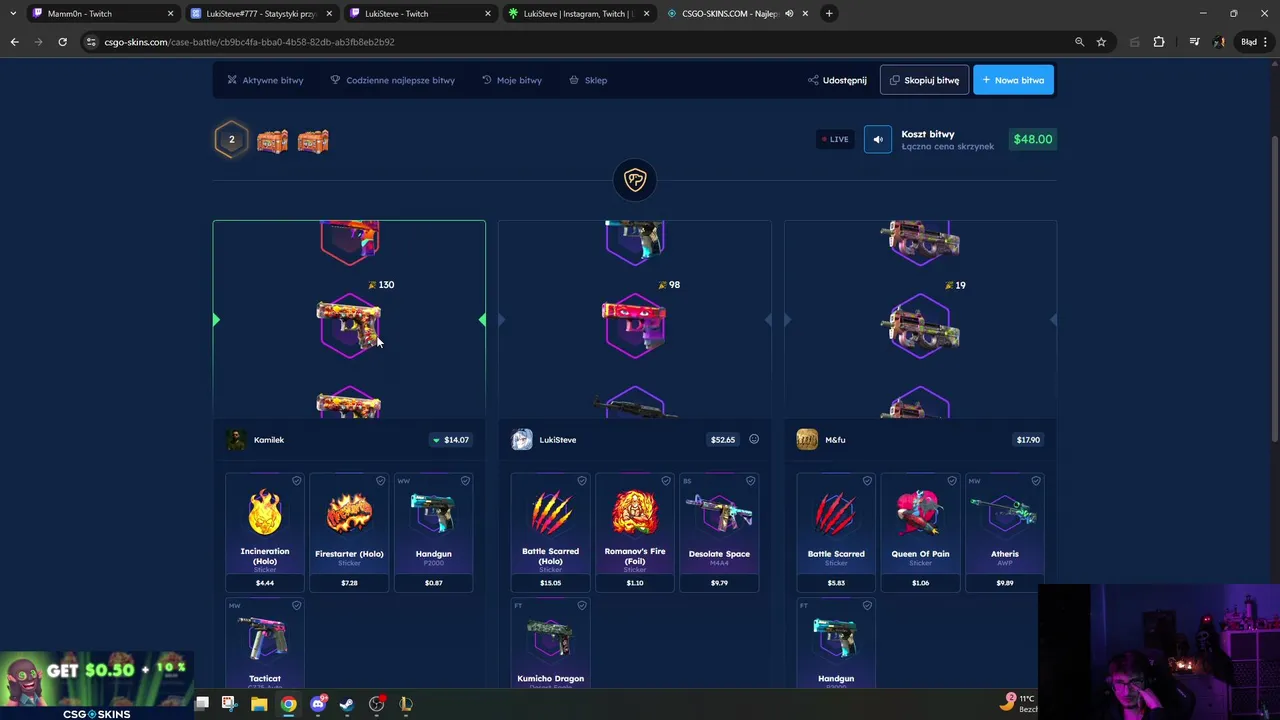Toggle the shield check on Kumicho Dragon
1280x720 pixels.
tap(582, 605)
